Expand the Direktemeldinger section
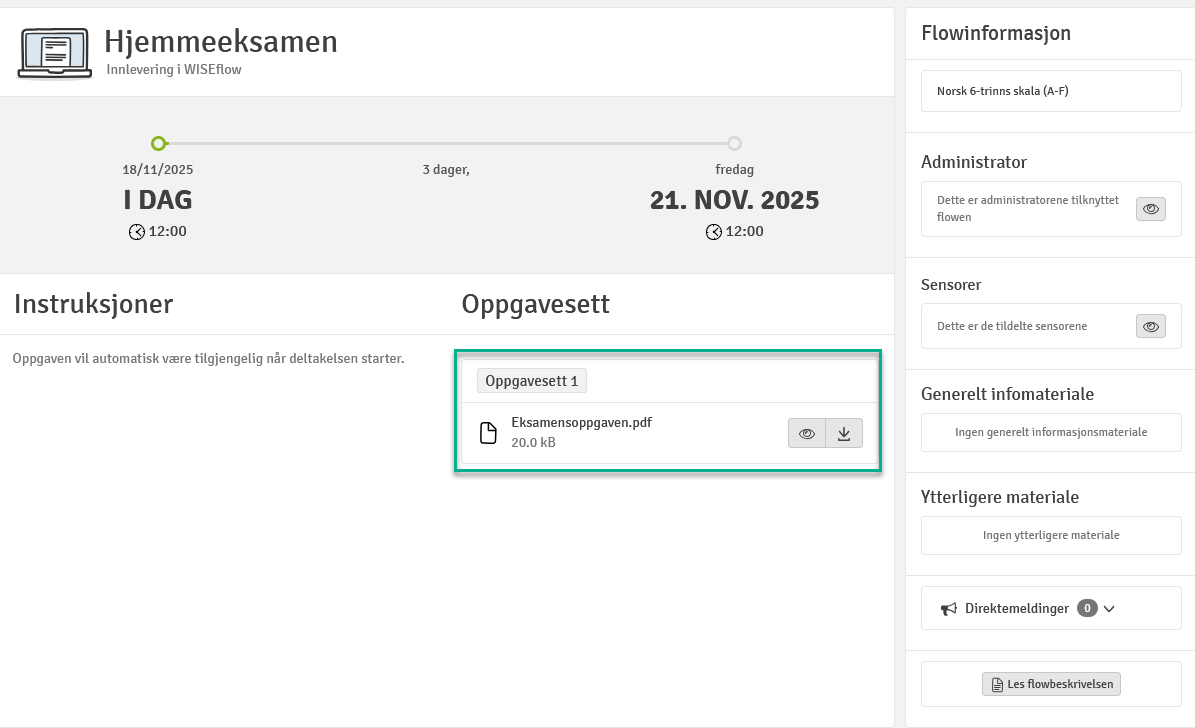The image size is (1195, 728). click(x=1109, y=608)
